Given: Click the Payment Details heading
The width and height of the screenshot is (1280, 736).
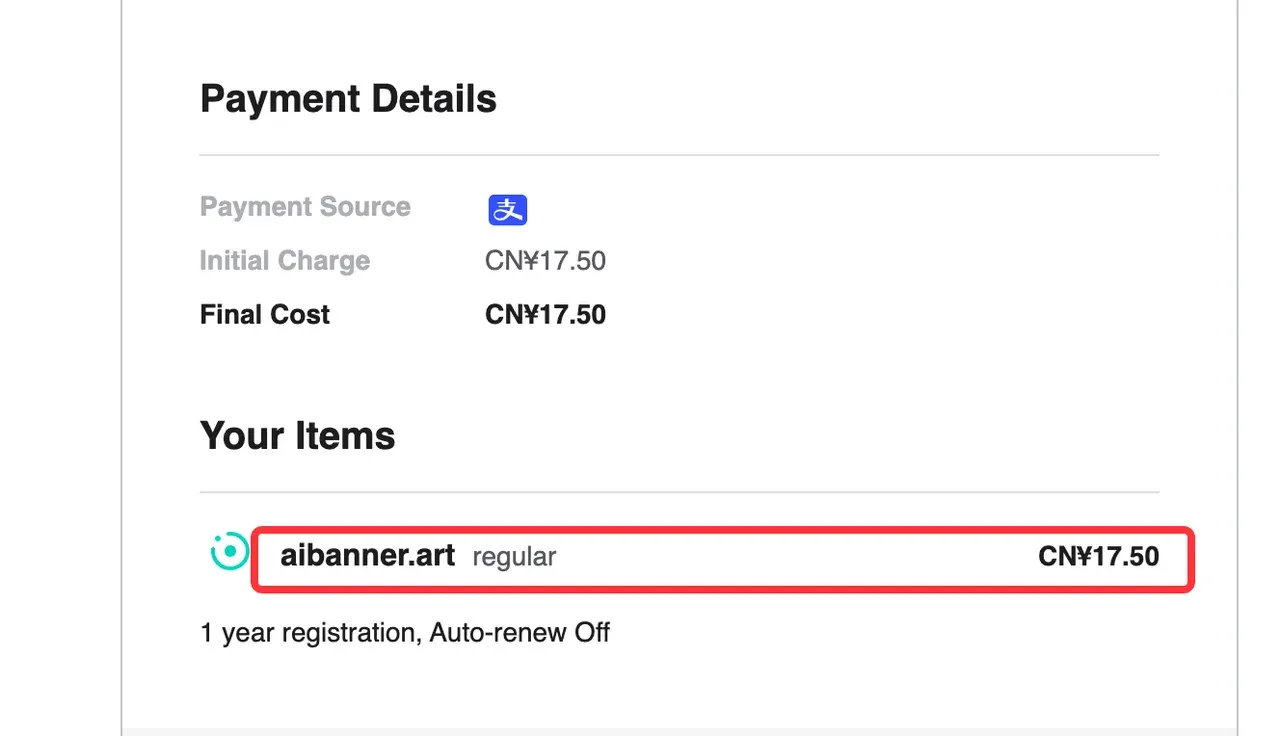Looking at the screenshot, I should pos(348,99).
